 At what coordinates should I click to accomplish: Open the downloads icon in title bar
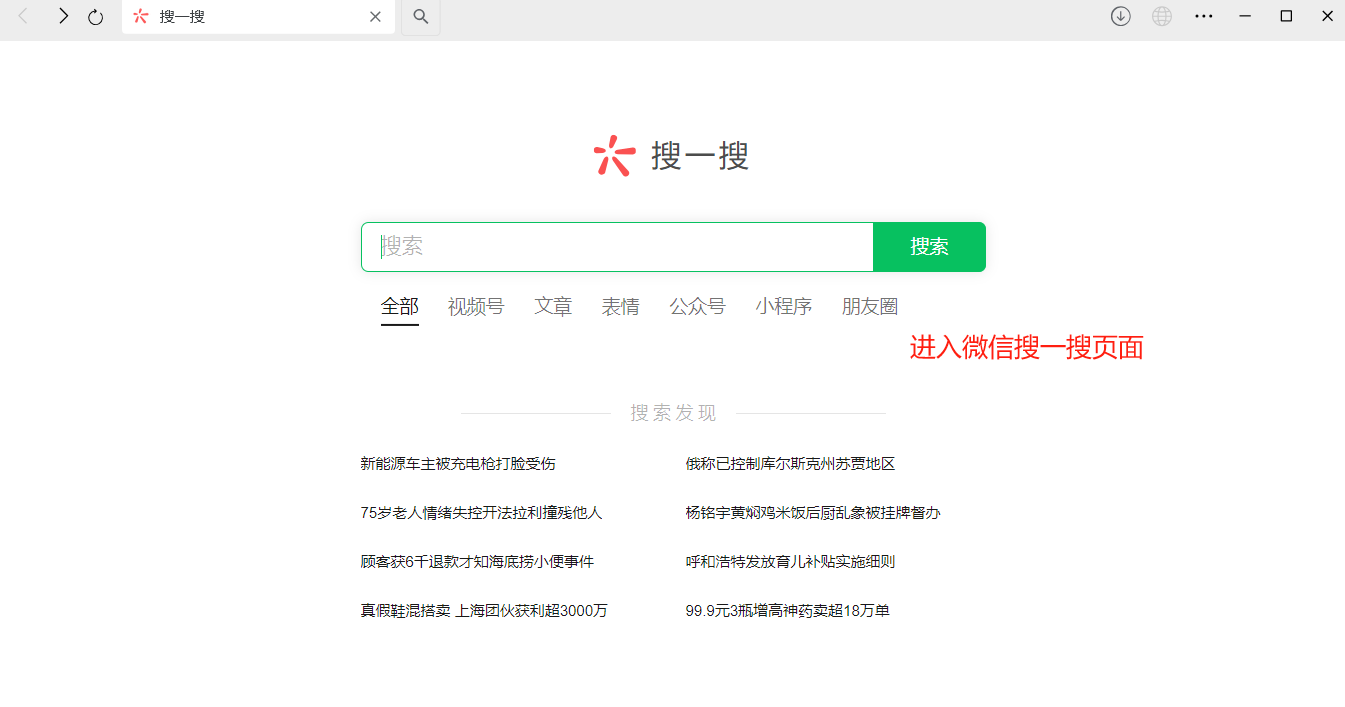tap(1121, 16)
